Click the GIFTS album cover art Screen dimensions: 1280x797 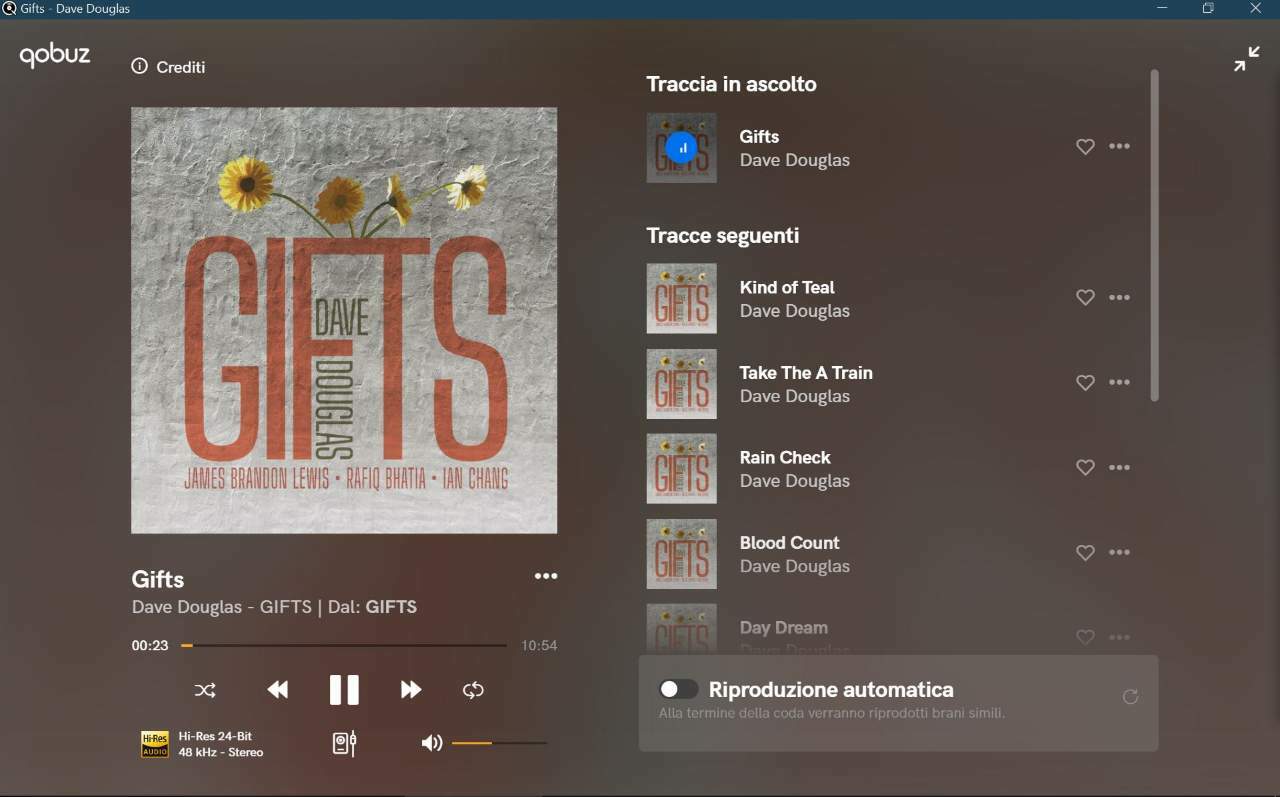click(344, 320)
